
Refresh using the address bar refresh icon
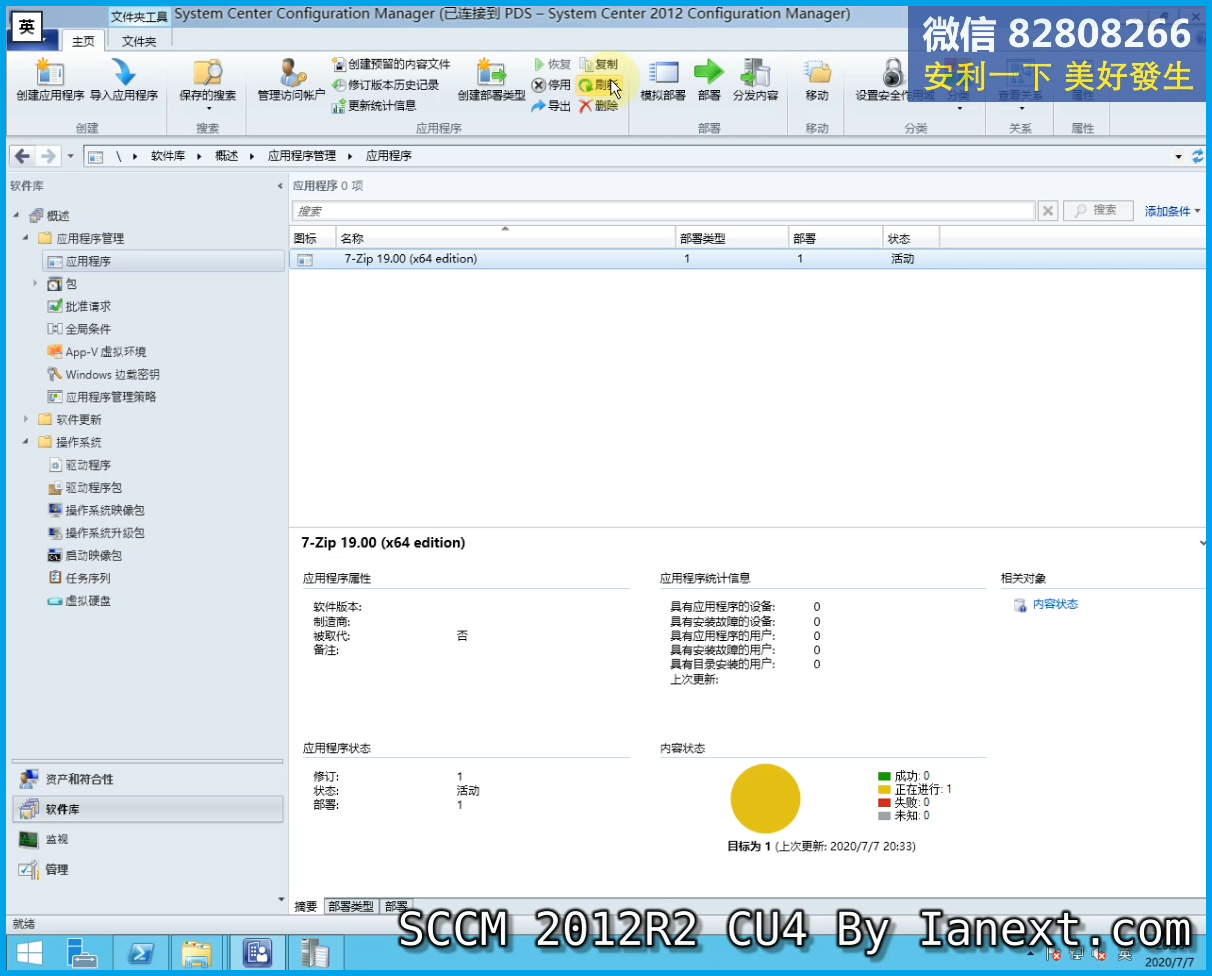click(1198, 156)
